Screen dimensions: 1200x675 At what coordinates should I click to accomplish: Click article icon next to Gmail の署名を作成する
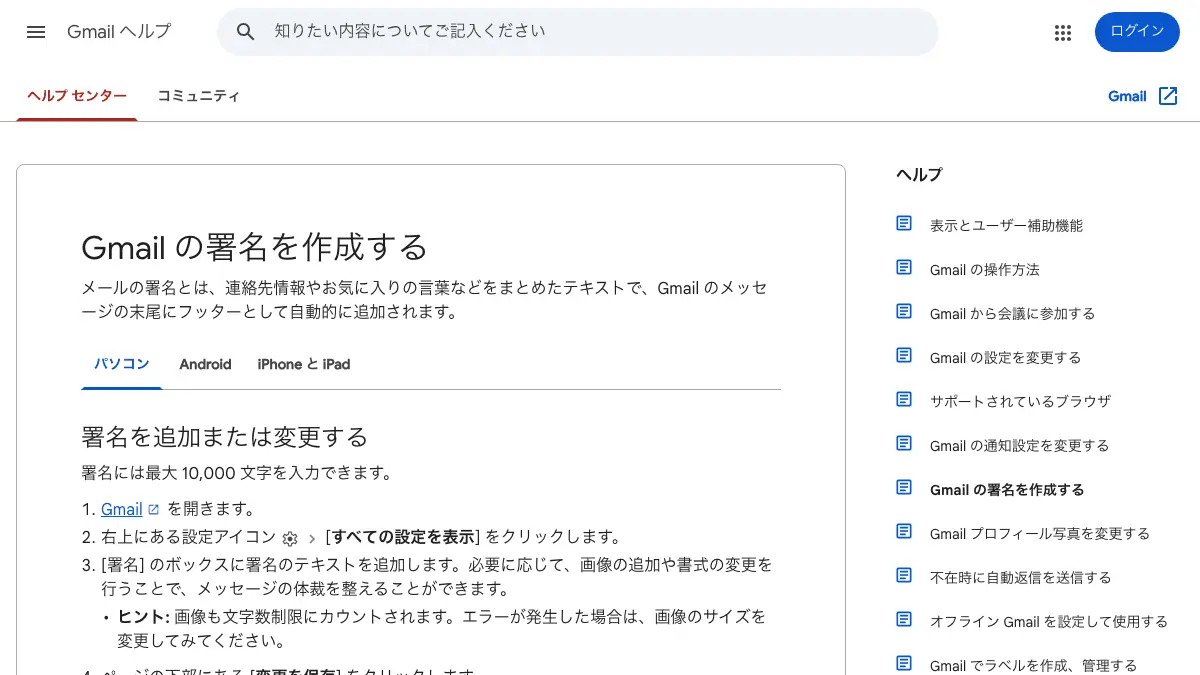[904, 488]
